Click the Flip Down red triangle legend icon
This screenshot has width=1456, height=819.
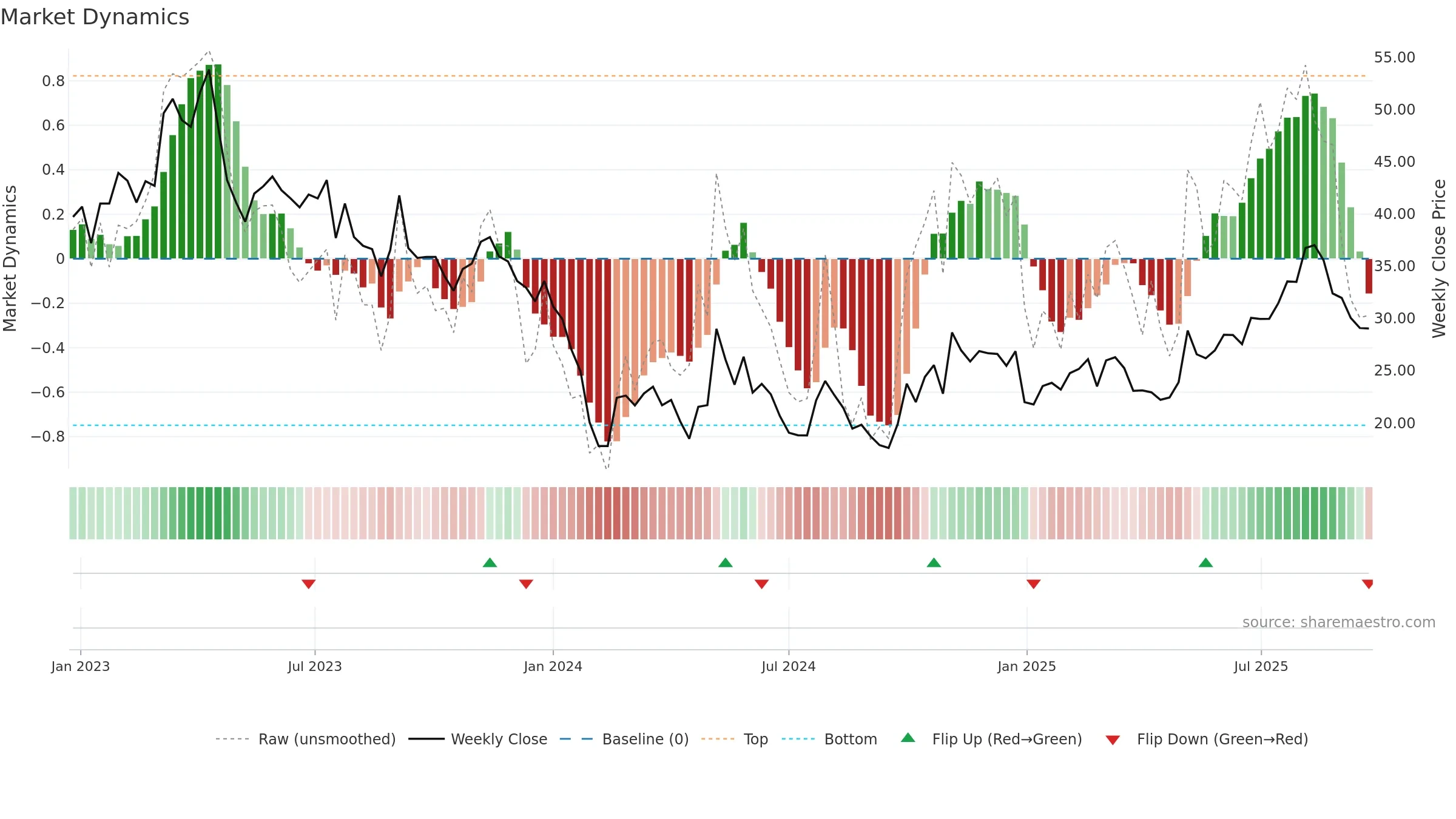coord(1113,740)
